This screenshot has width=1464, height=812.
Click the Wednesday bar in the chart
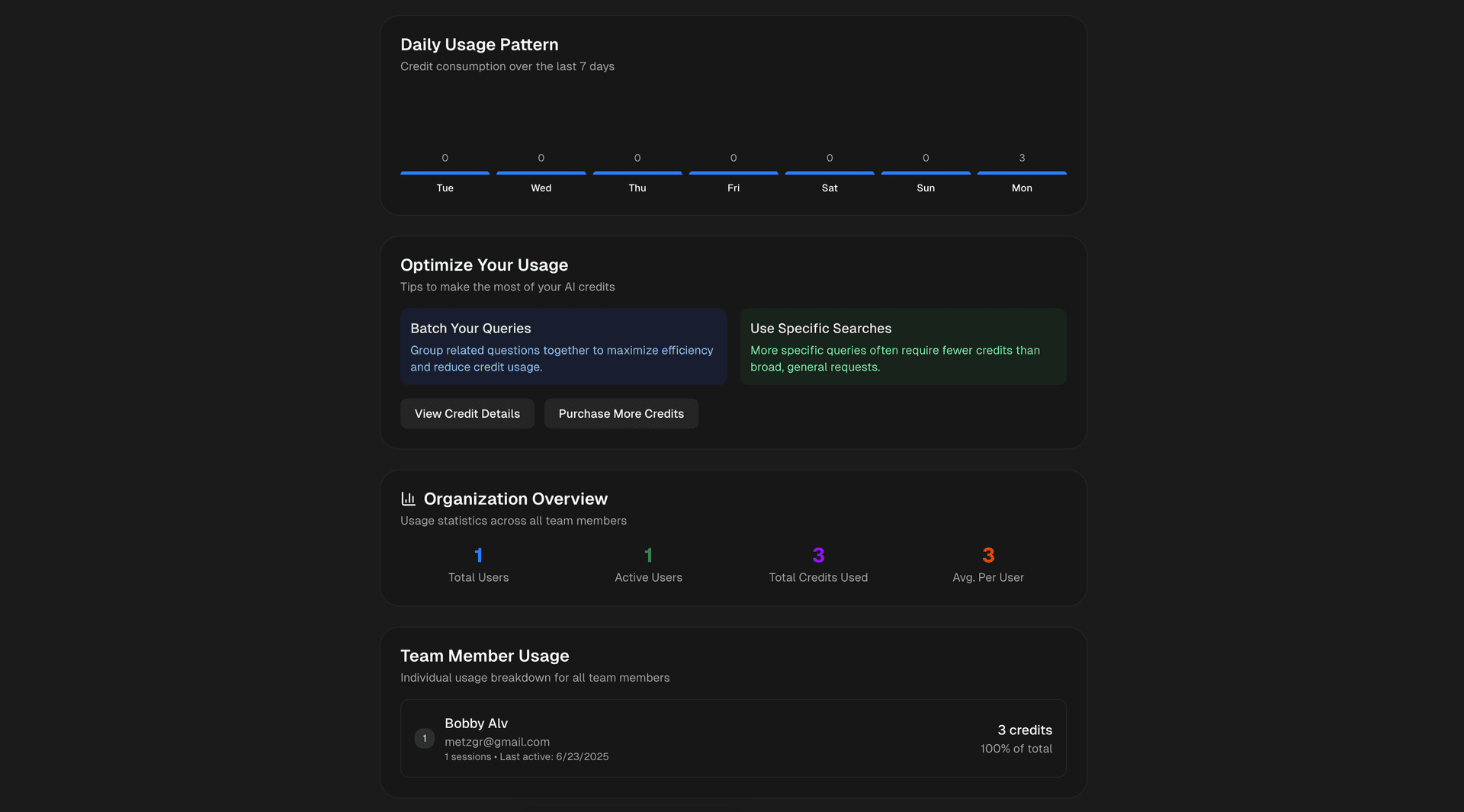click(541, 174)
